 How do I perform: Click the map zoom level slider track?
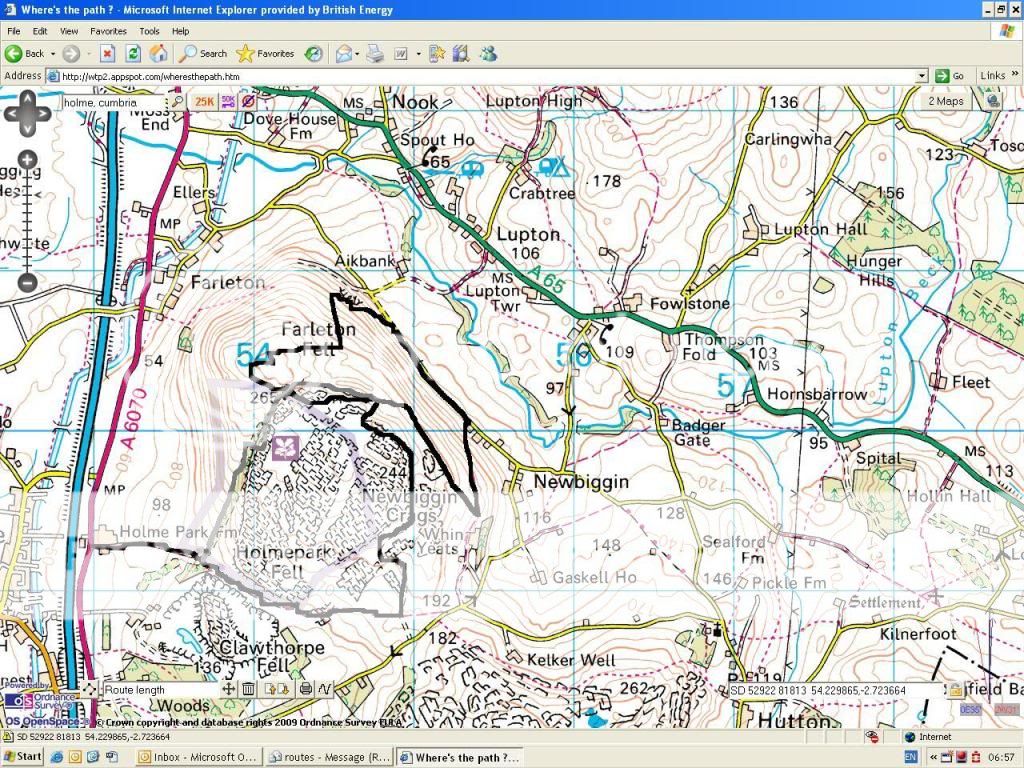point(27,221)
